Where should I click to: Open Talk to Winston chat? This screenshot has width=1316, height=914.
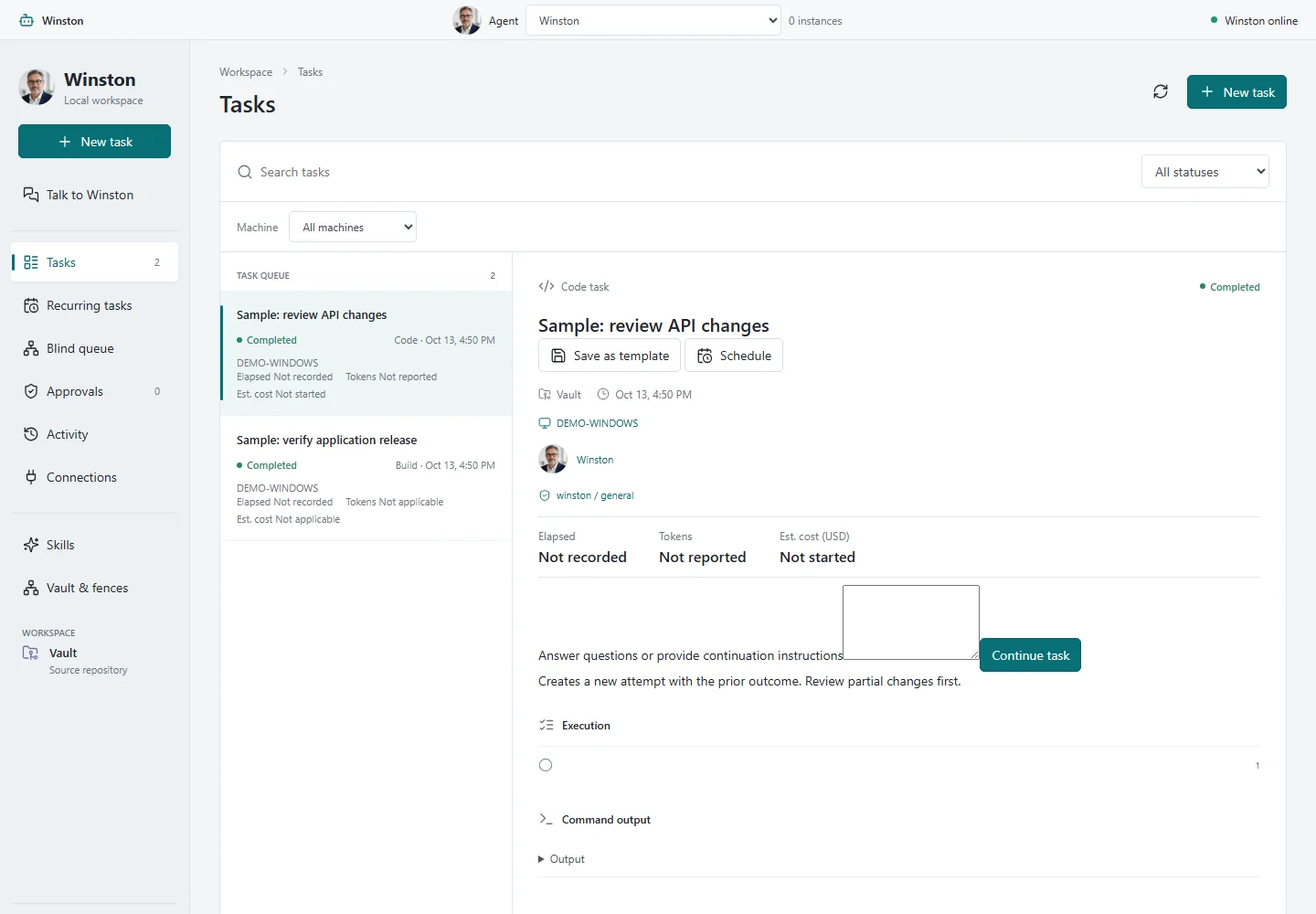[94, 195]
